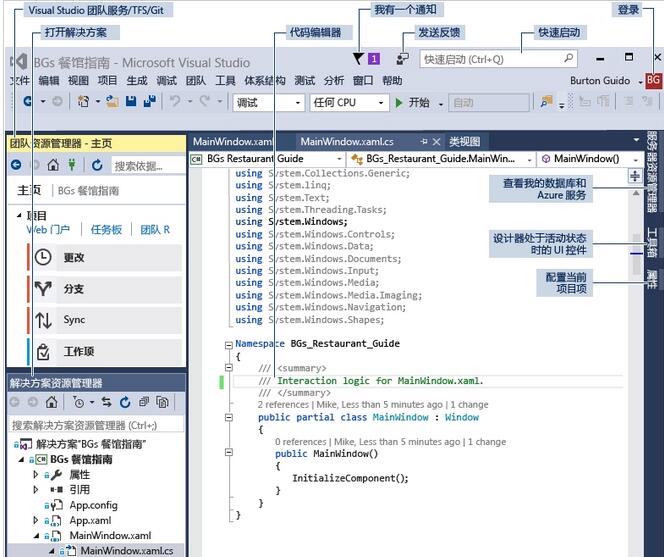Open the dropdown arrow next to 开始
Viewport: 664px width, 557px height.
pos(441,104)
